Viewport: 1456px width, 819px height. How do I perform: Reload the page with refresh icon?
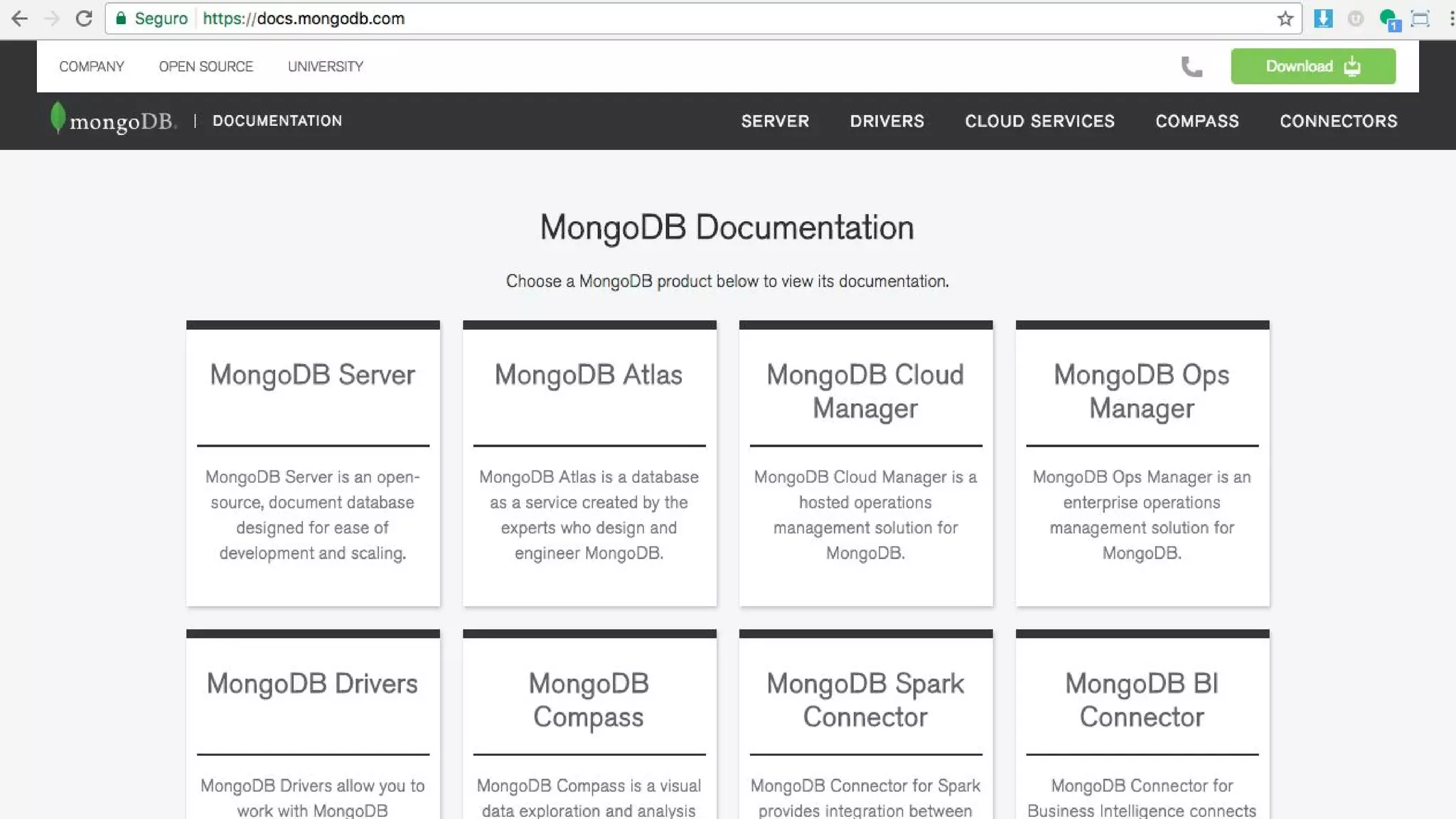pyautogui.click(x=84, y=18)
